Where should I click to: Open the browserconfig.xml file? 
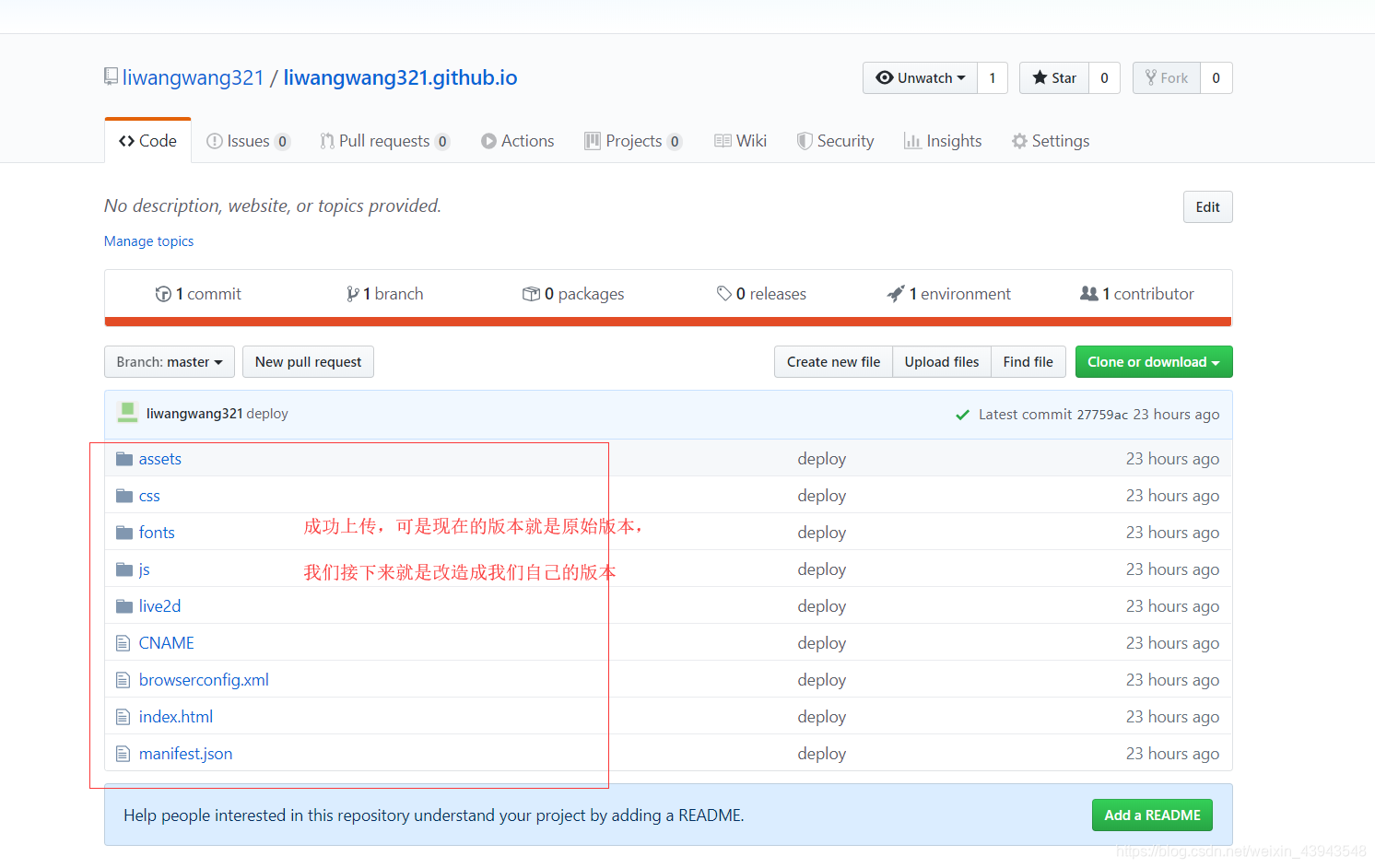204,680
